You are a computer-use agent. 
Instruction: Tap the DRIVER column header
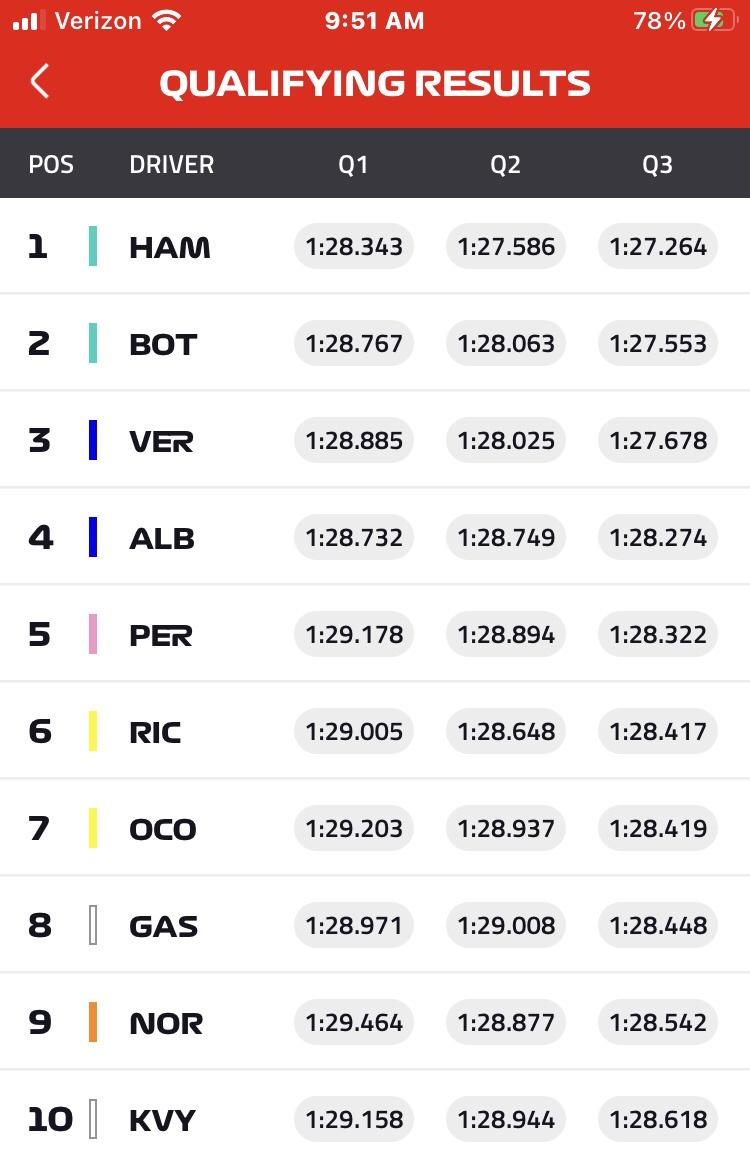[x=172, y=164]
